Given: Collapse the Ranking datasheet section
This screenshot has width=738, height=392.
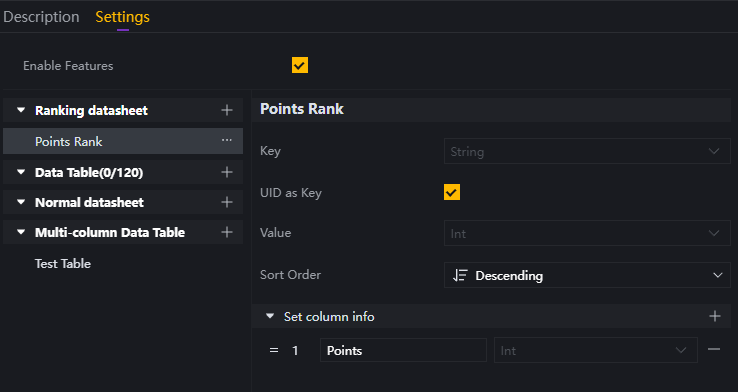Looking at the screenshot, I should pos(21,110).
